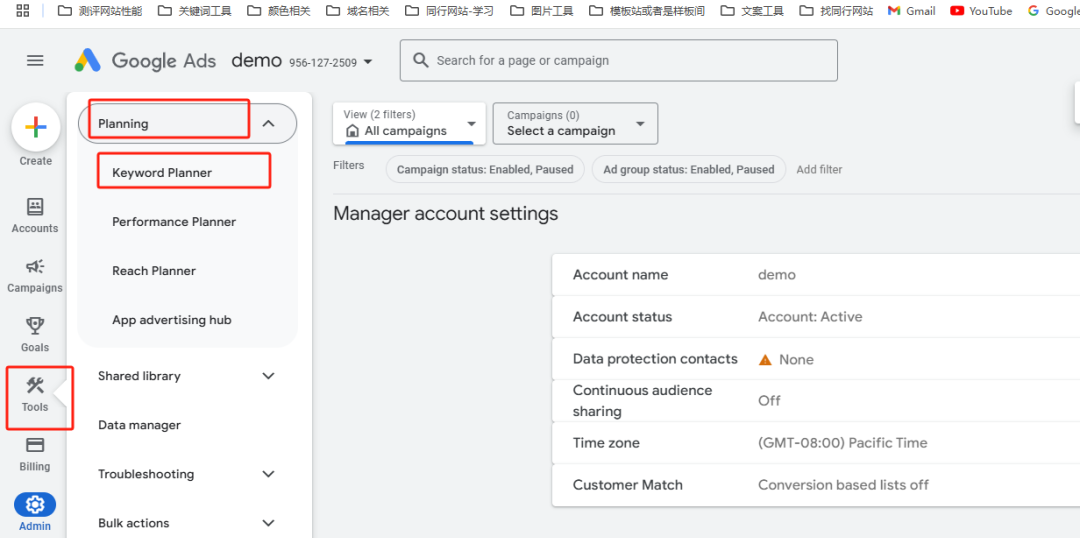Click the Google Ads logo
The image size is (1080, 538).
(x=145, y=61)
